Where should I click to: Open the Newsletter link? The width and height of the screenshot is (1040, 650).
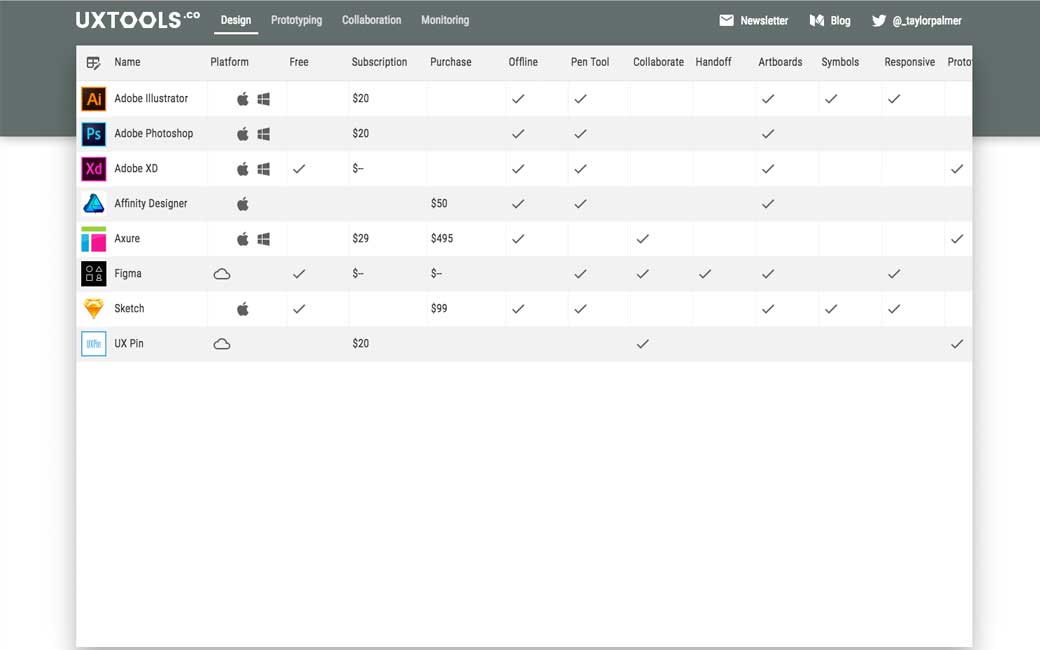coord(754,21)
